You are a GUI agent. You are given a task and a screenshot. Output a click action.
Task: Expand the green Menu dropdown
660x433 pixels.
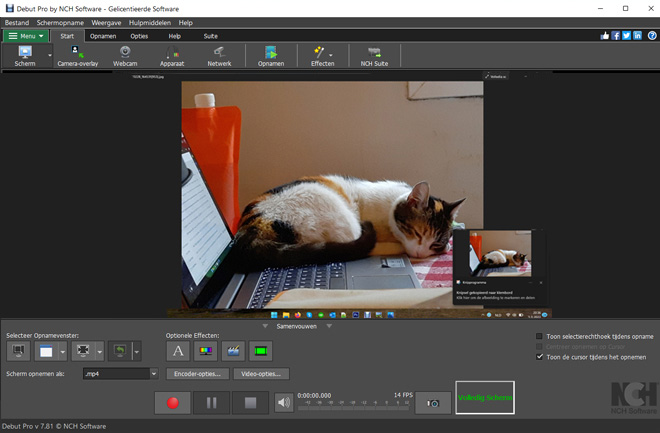pos(26,36)
